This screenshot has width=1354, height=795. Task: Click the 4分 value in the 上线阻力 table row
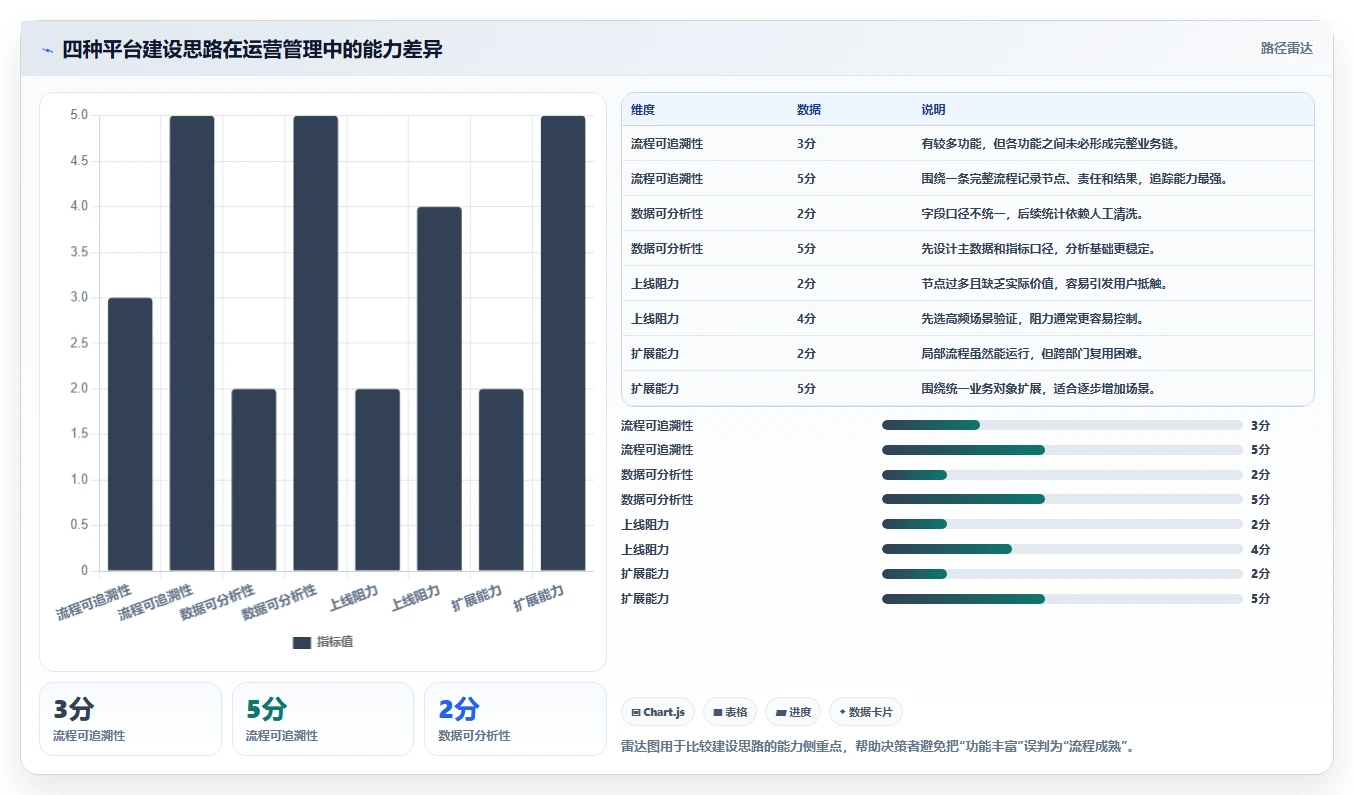806,319
